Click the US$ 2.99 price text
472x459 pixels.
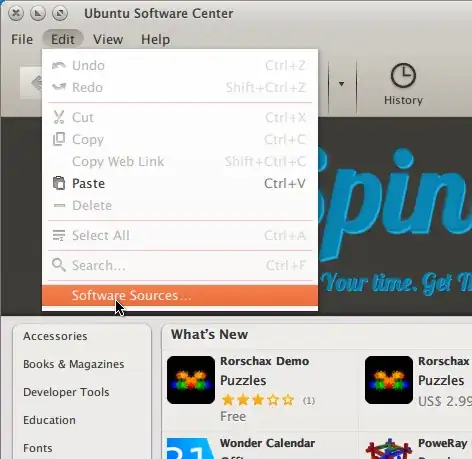(x=445, y=401)
